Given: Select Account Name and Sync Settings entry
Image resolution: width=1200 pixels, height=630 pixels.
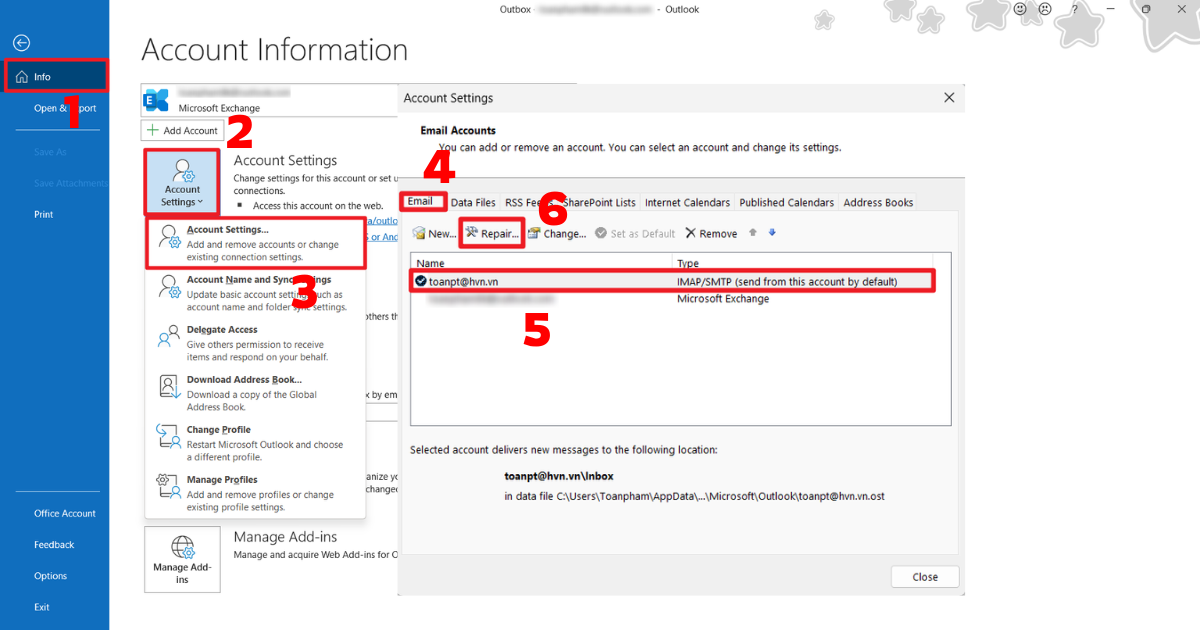Looking at the screenshot, I should point(256,293).
